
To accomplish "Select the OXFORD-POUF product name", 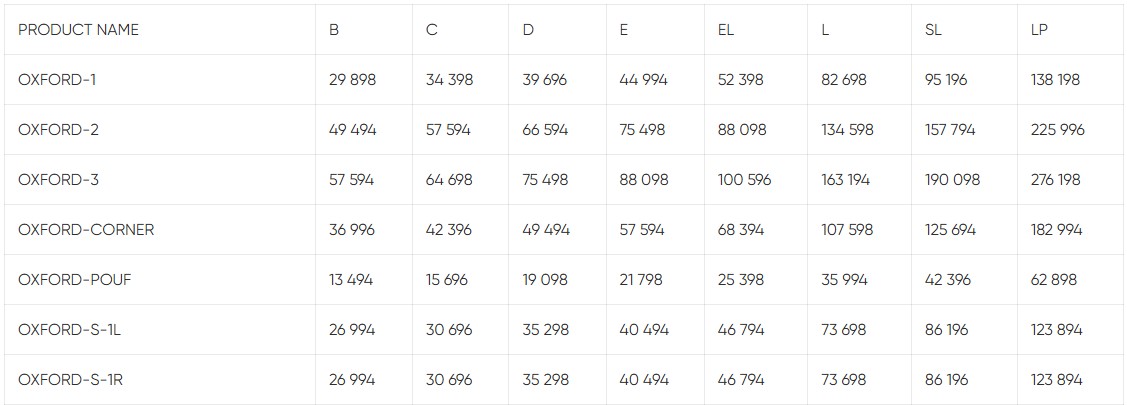I will point(74,280).
